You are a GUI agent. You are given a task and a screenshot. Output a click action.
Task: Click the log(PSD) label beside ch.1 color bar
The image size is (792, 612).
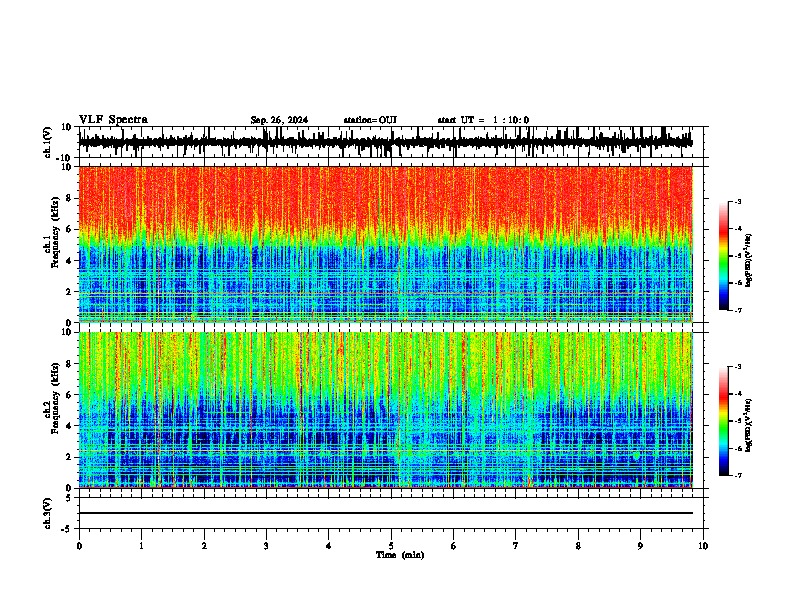749,261
